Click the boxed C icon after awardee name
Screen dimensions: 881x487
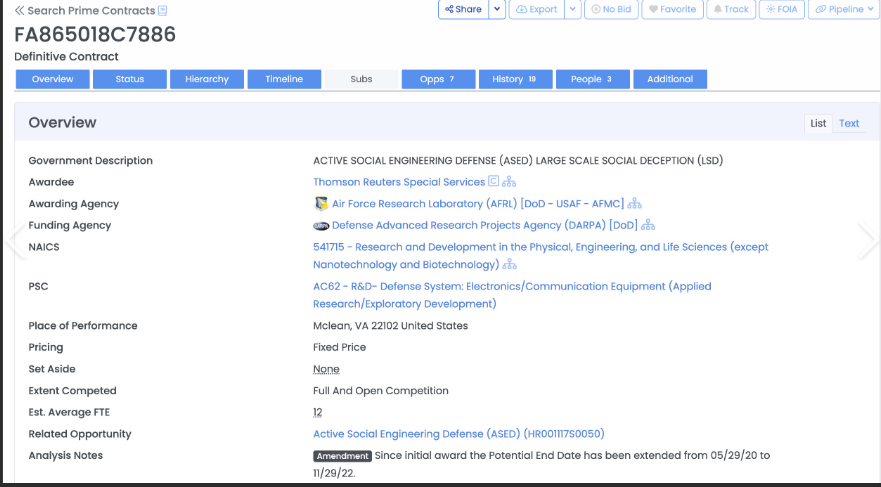pos(493,182)
